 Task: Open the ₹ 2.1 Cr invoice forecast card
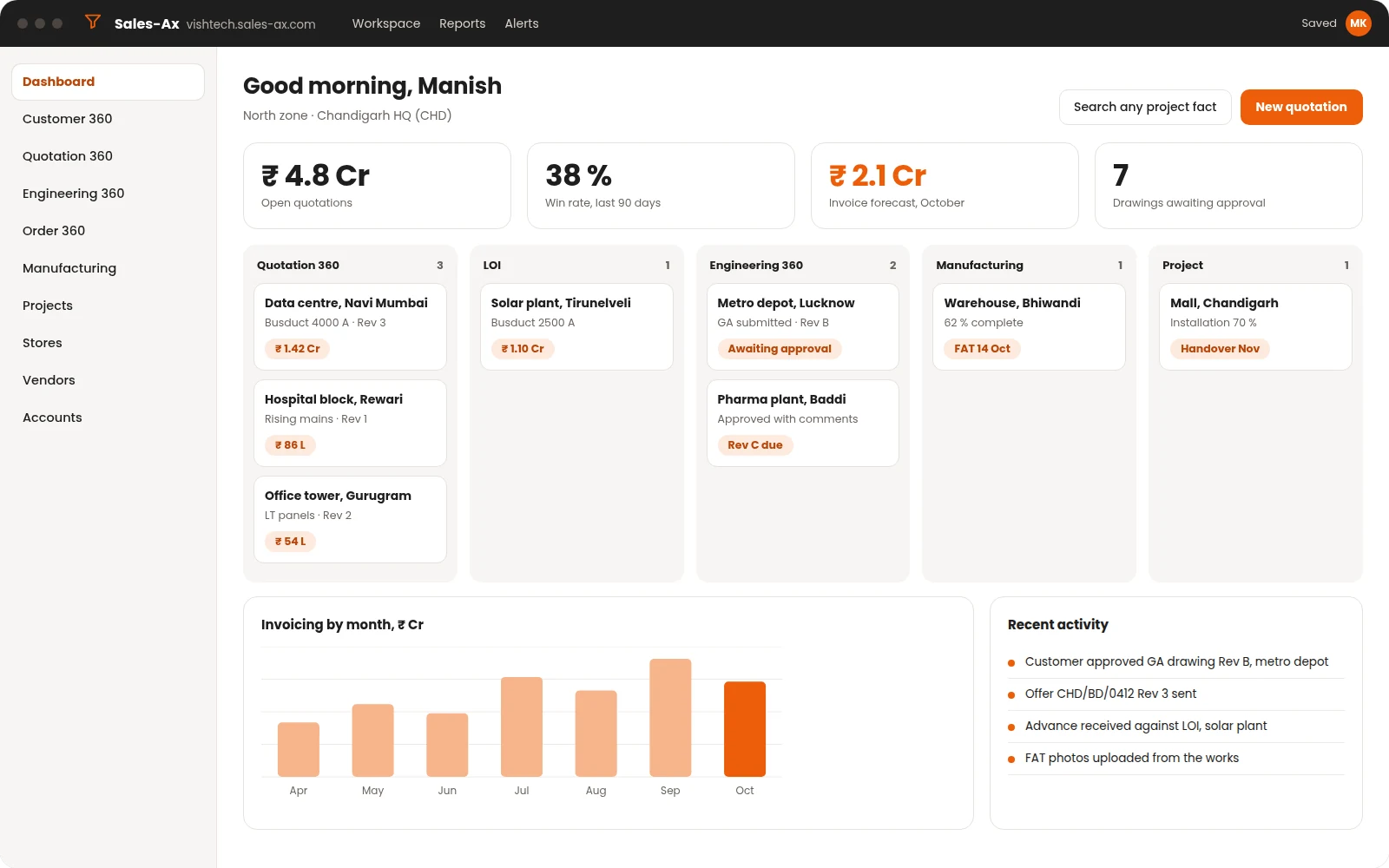click(945, 186)
